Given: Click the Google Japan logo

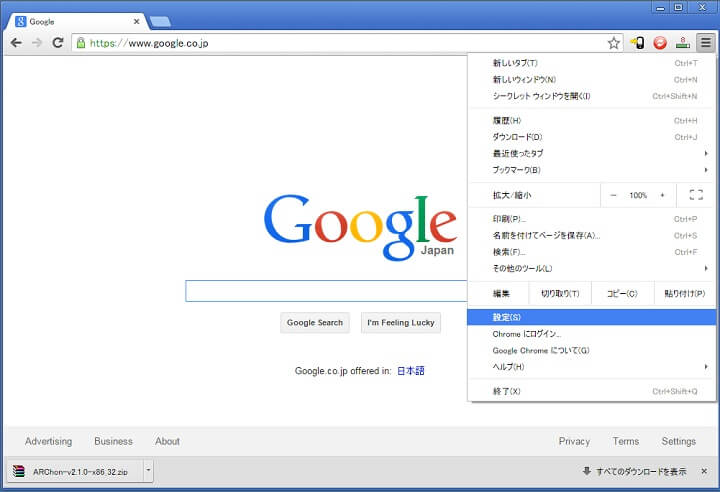Looking at the screenshot, I should [x=360, y=227].
